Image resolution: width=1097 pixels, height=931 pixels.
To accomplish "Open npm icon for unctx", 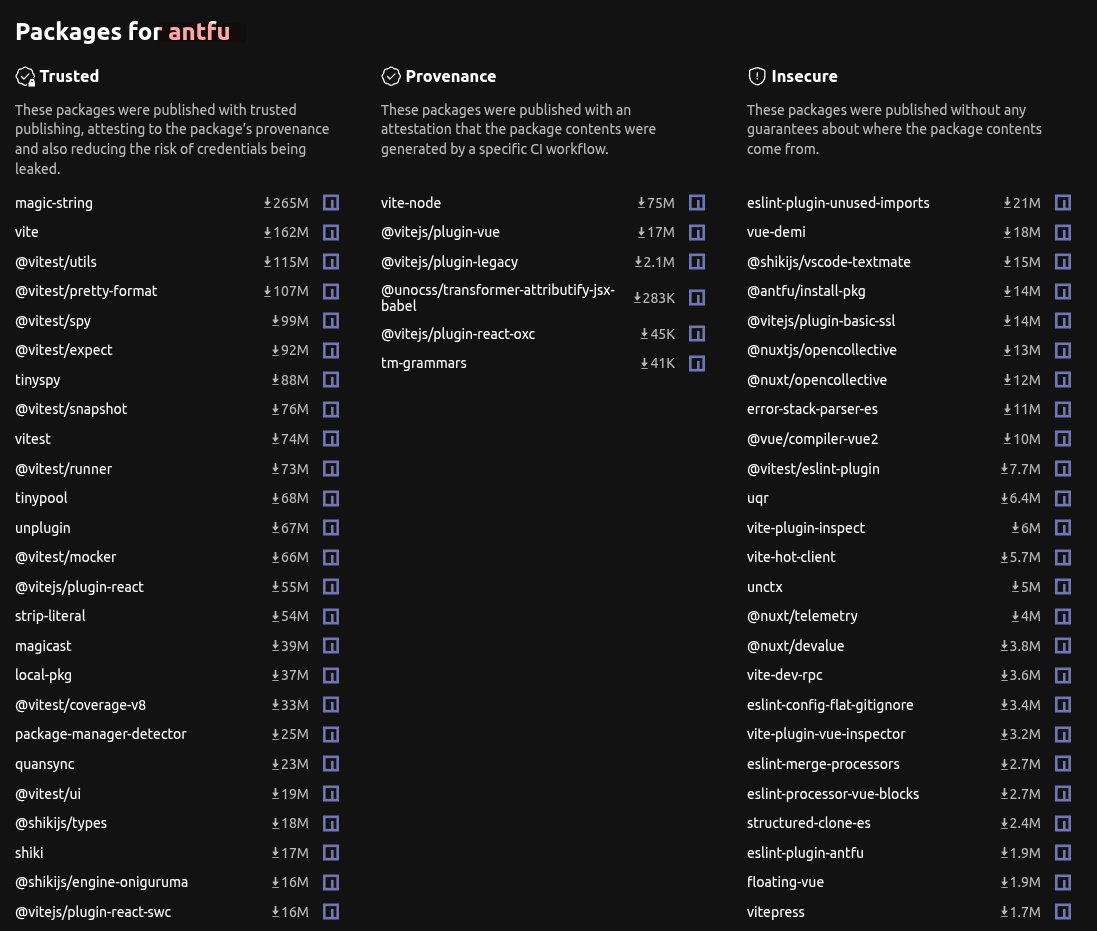I will [x=1063, y=587].
